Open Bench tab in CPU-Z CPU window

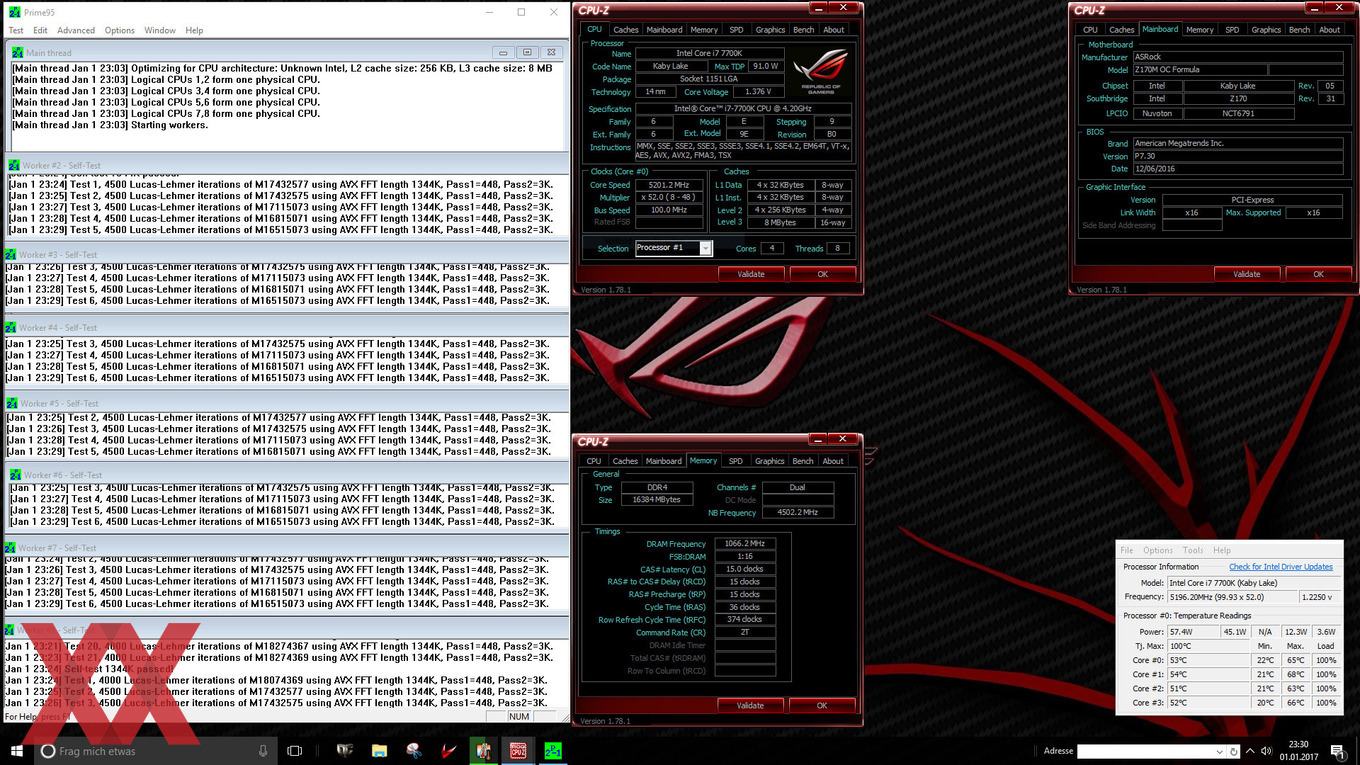click(803, 30)
